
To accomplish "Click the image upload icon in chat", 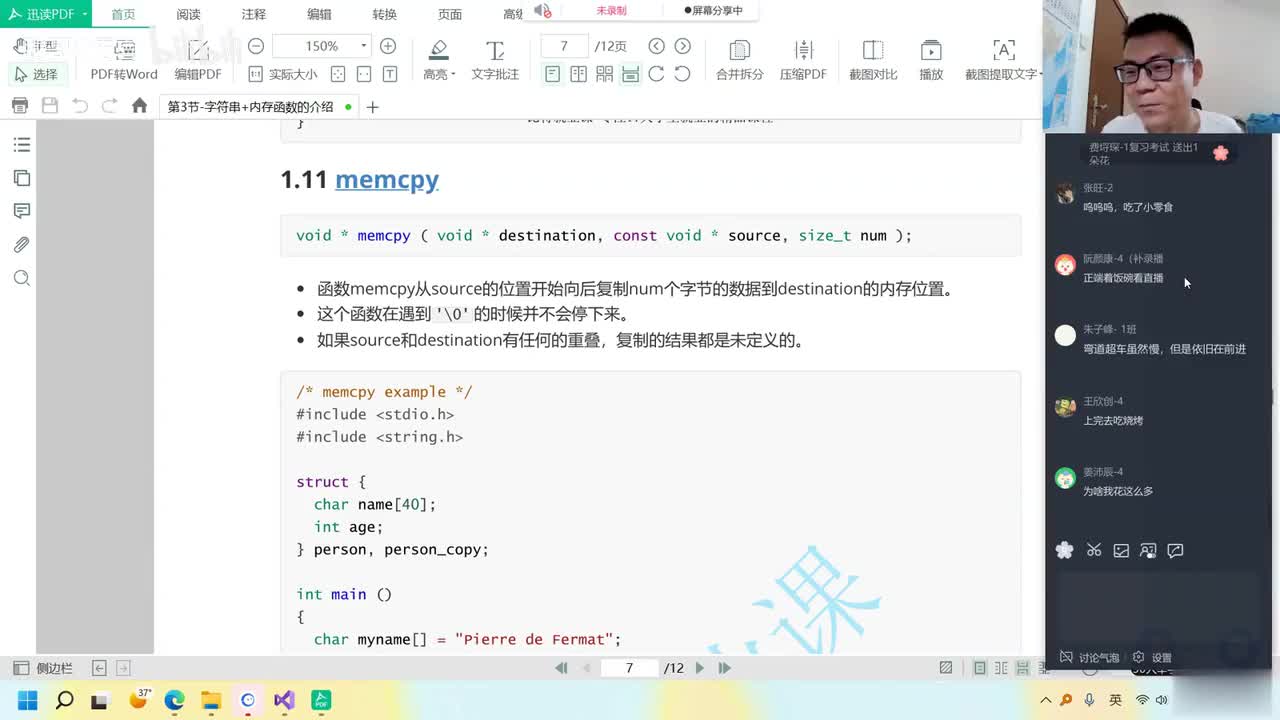I will click(x=1121, y=550).
